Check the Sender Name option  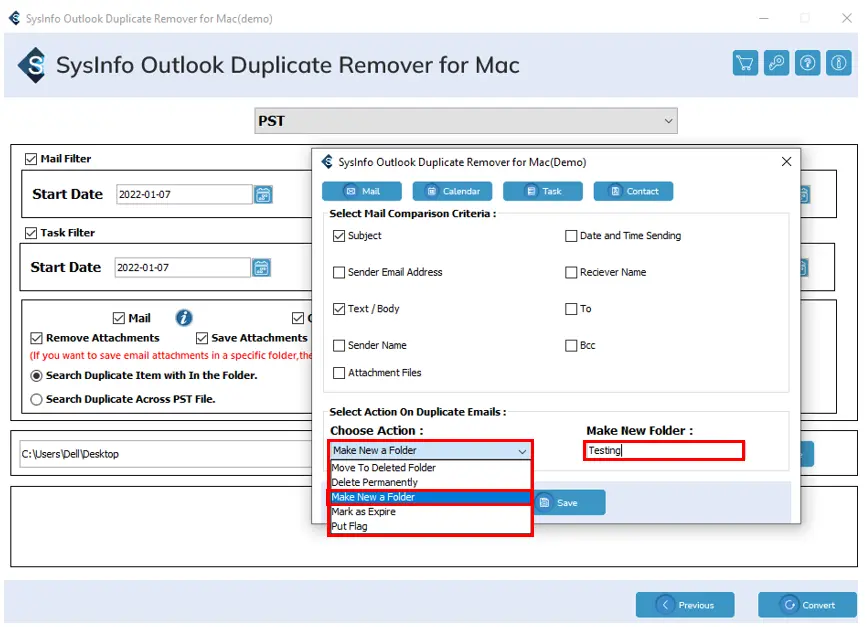pos(339,346)
